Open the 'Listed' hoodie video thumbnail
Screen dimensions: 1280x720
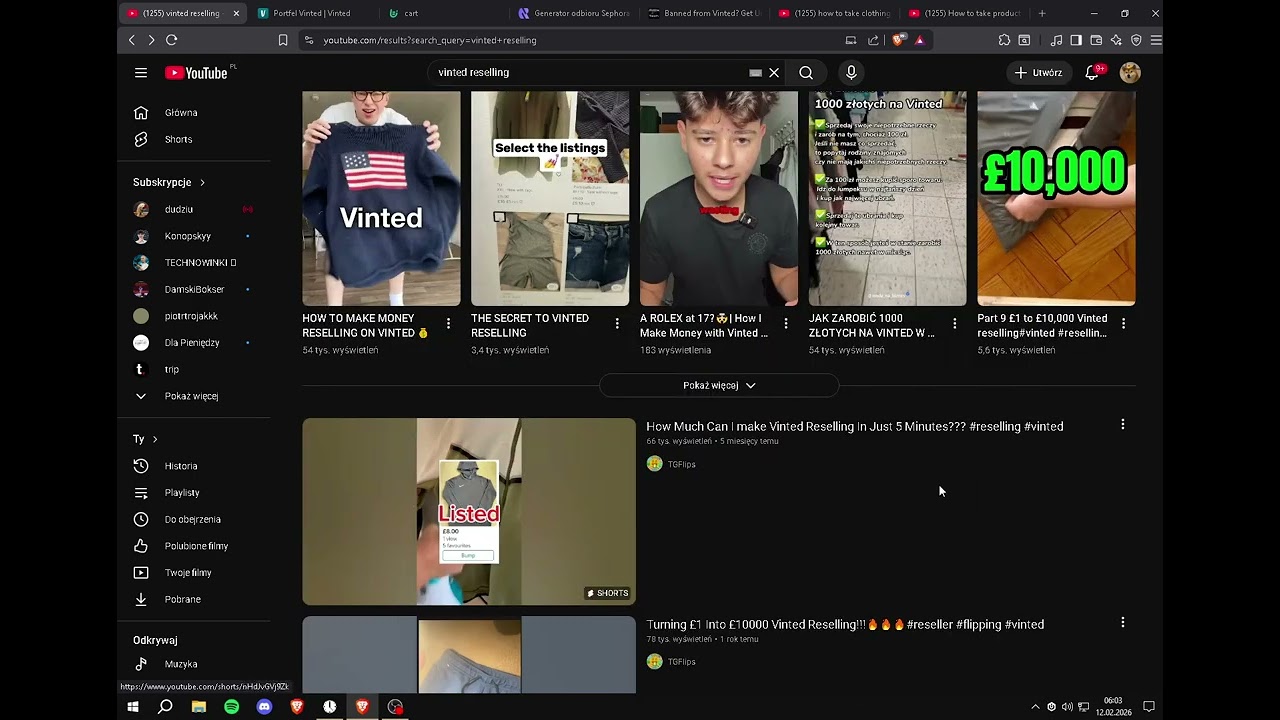(x=469, y=511)
